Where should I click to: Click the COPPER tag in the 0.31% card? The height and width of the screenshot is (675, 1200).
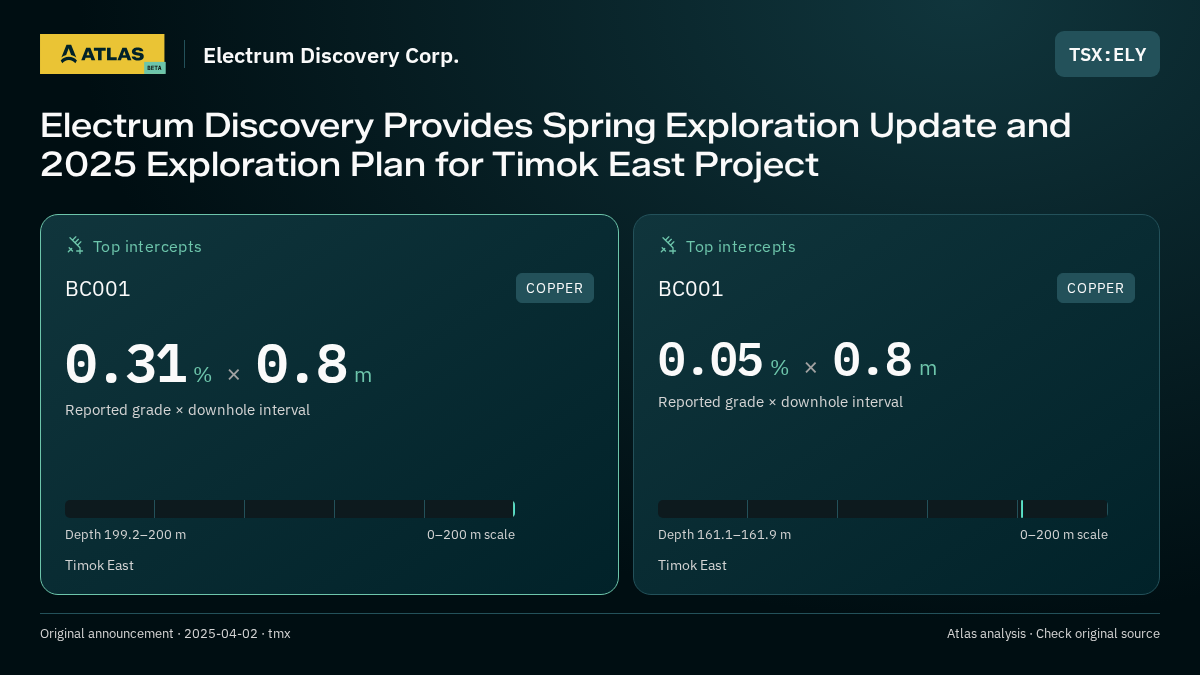tap(555, 288)
